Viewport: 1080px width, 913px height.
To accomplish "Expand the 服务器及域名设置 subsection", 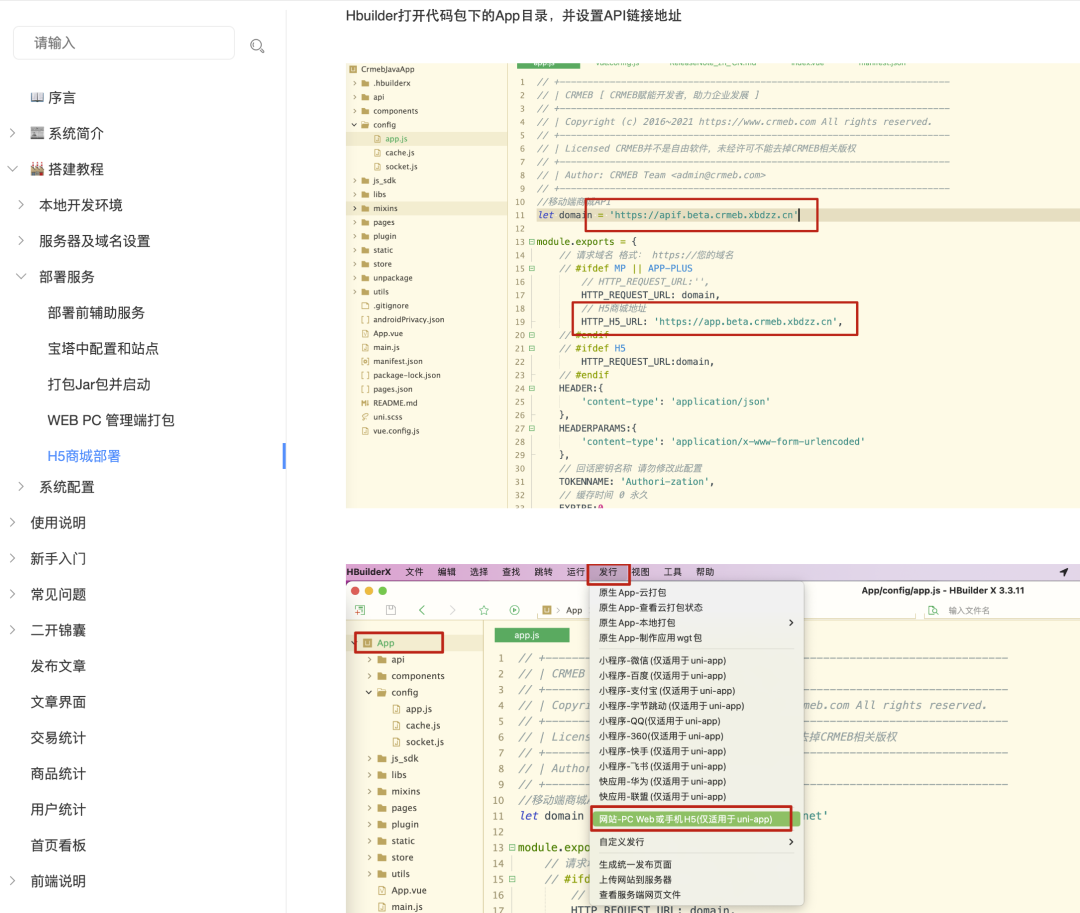I will [x=21, y=240].
